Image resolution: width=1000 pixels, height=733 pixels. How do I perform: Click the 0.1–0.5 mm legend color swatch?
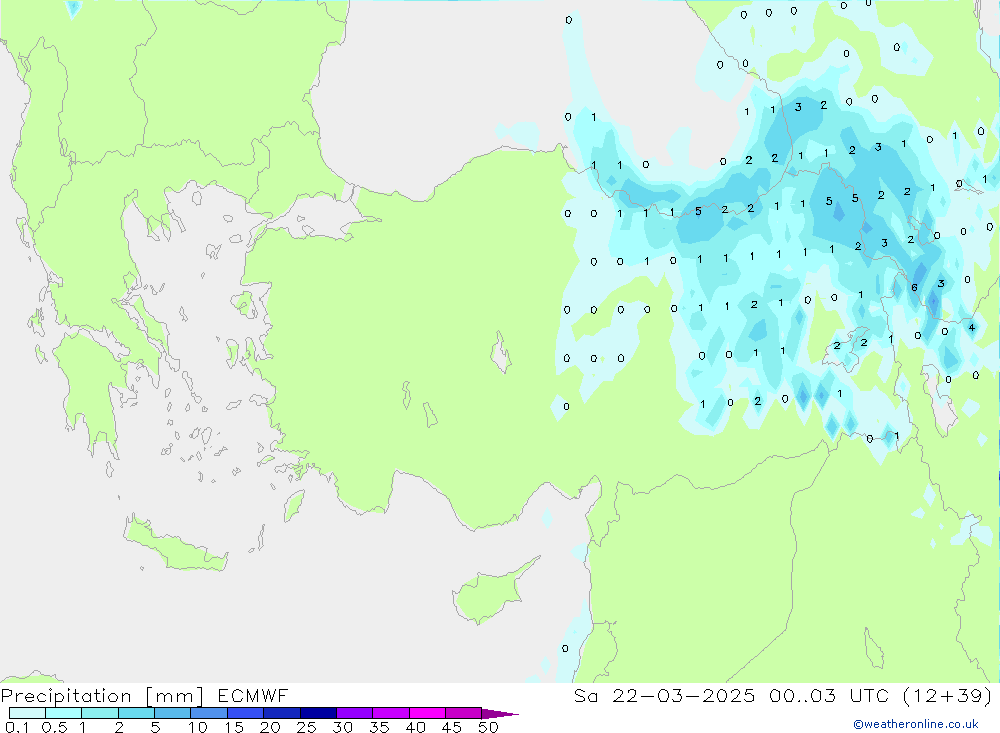pyautogui.click(x=27, y=713)
